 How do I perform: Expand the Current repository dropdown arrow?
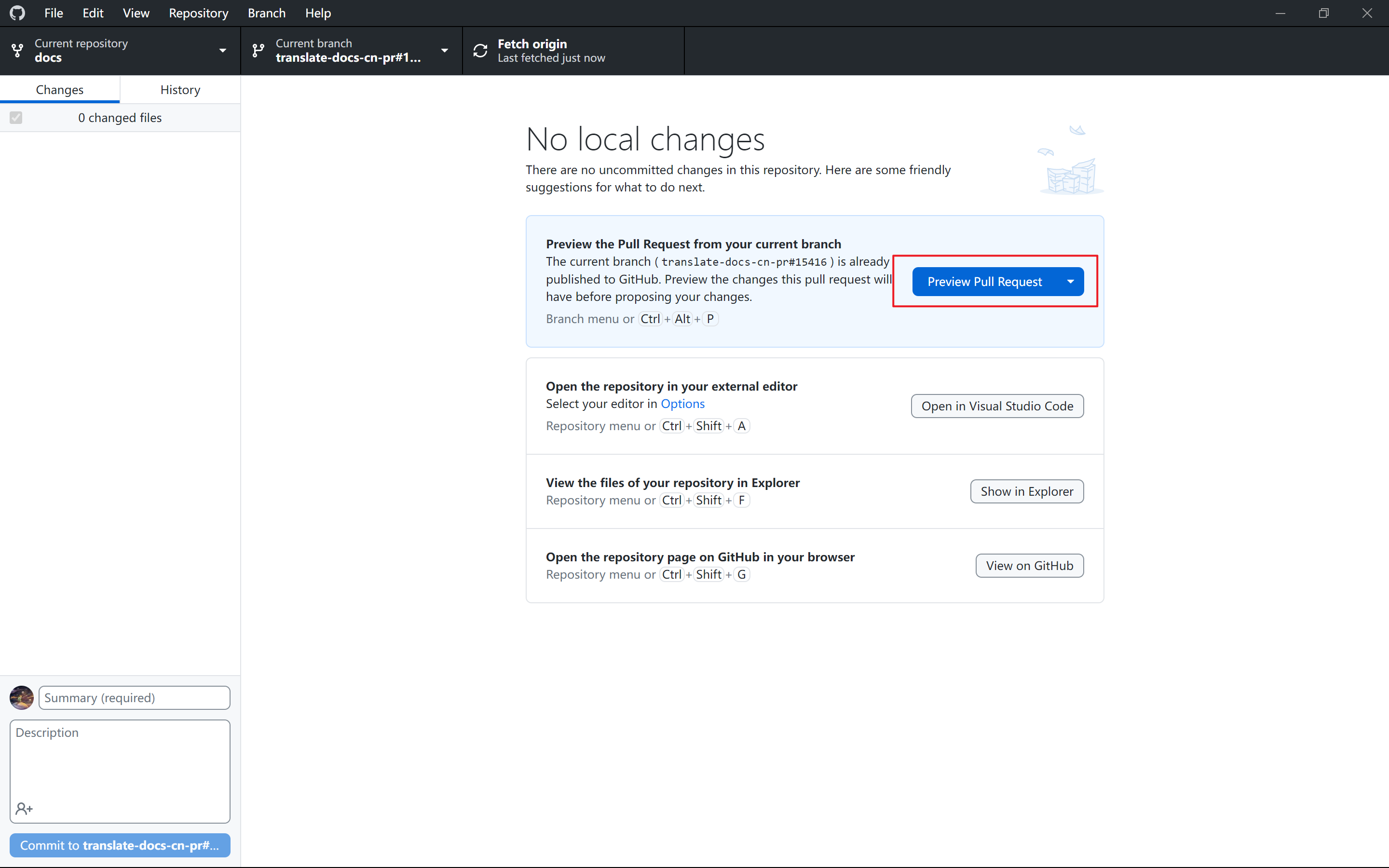(x=223, y=51)
